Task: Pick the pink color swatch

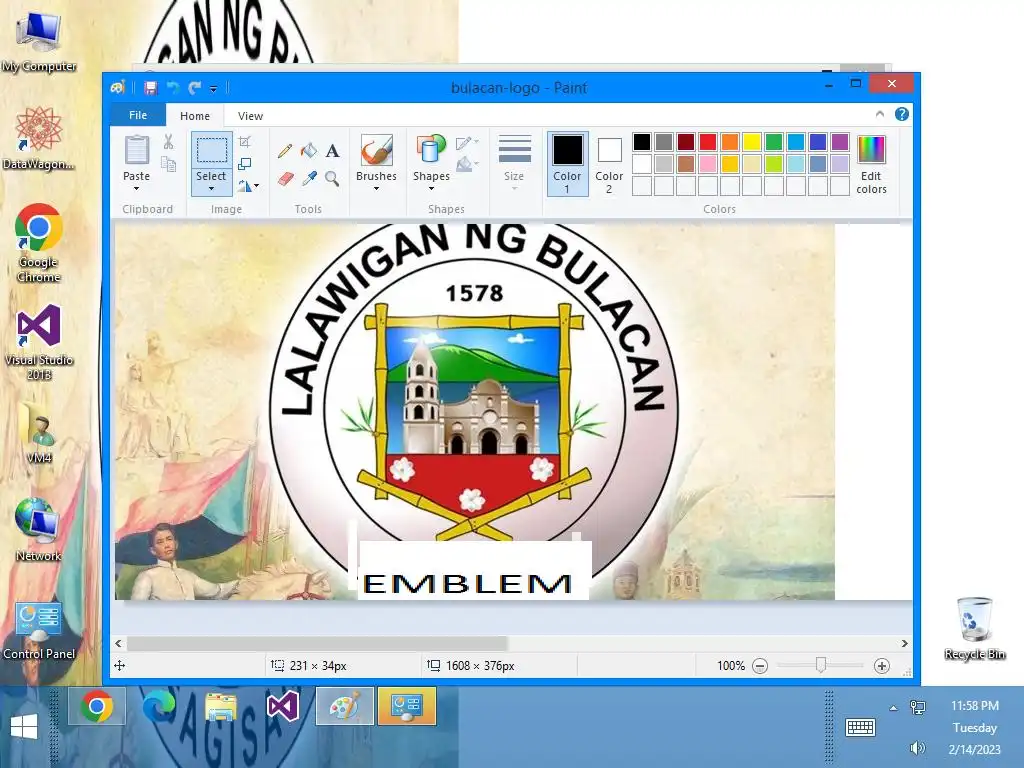Action: [x=708, y=164]
